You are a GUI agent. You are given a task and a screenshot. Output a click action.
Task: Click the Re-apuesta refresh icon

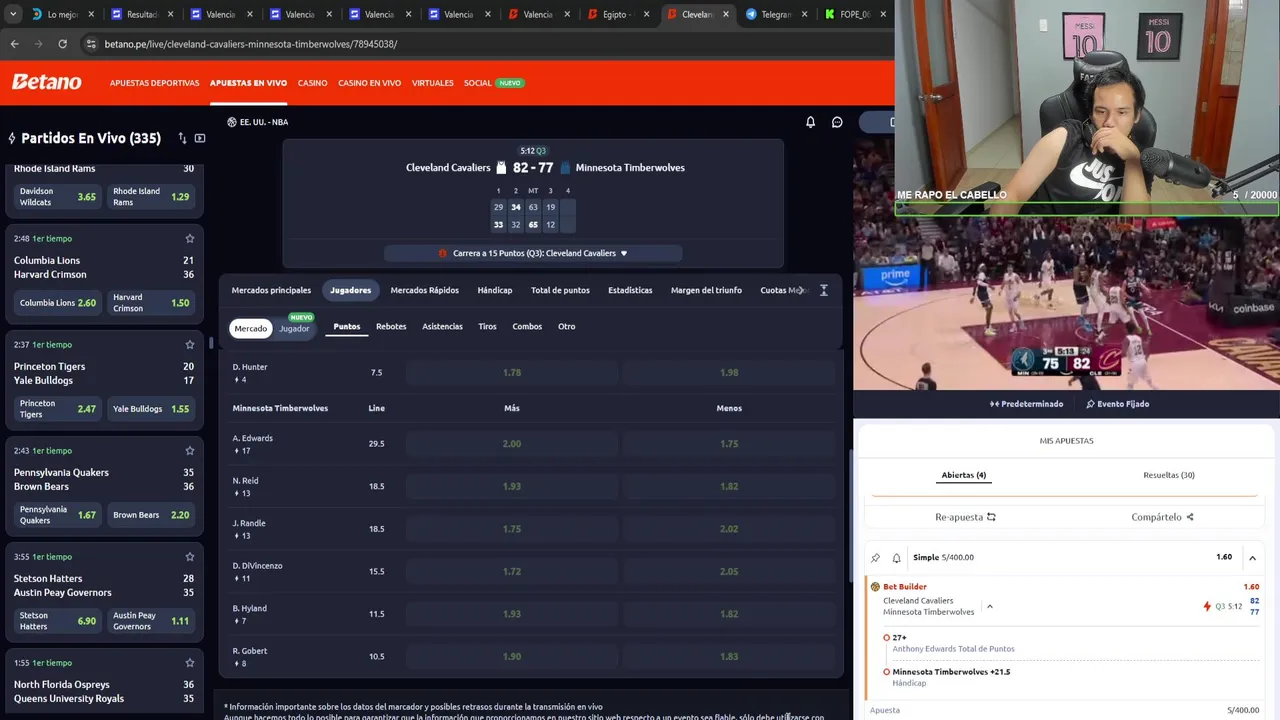(991, 517)
